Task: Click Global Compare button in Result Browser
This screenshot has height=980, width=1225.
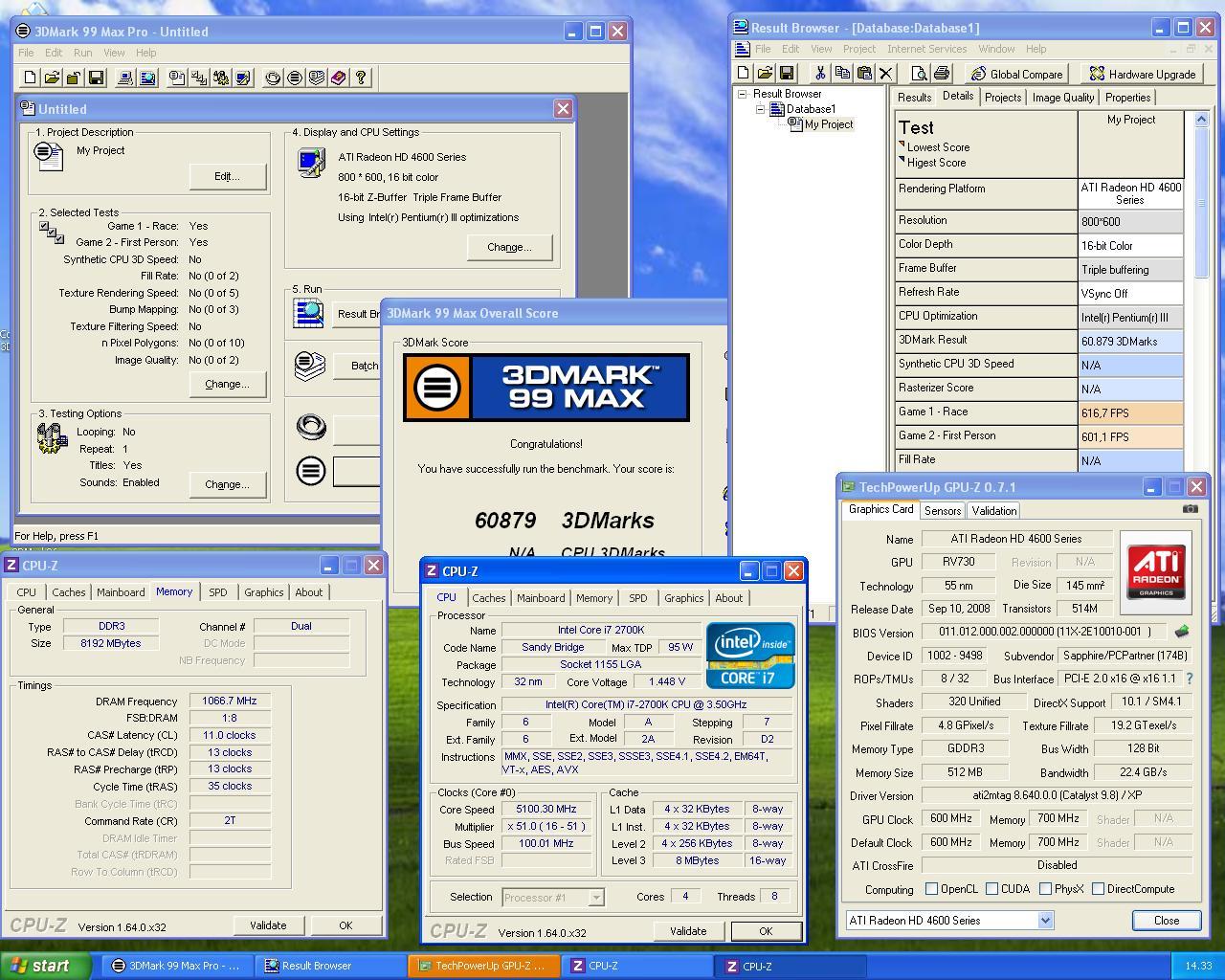Action: 1017,74
